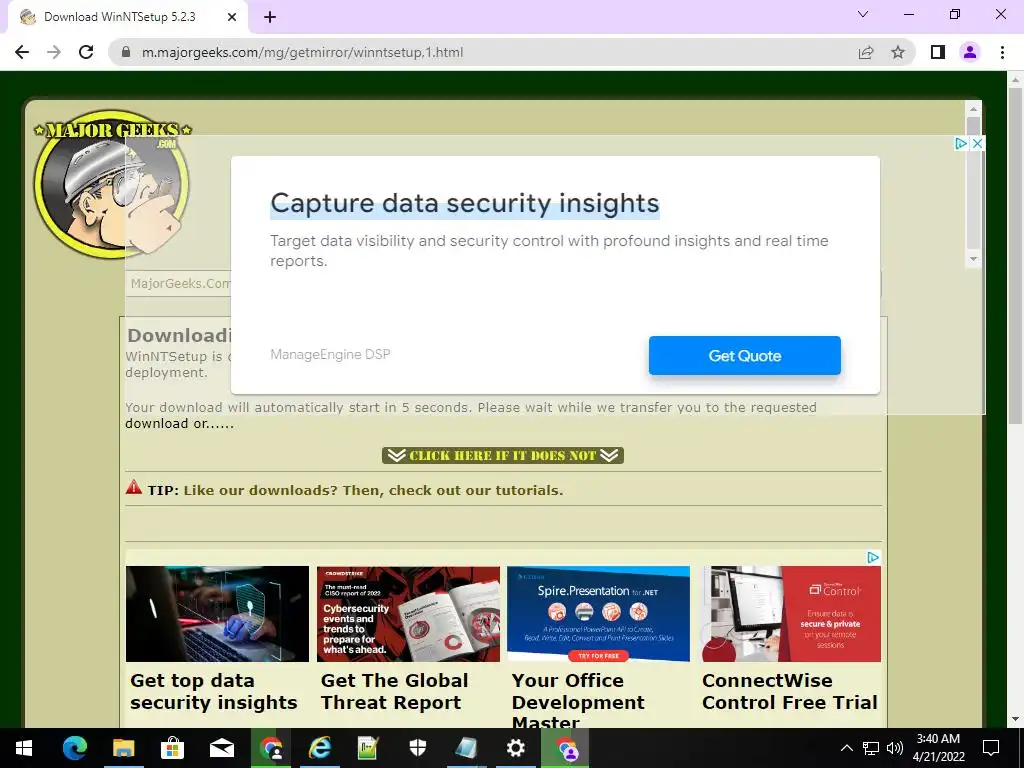Open Spire.Presentation ad thumbnail
Image resolution: width=1024 pixels, height=768 pixels.
(598, 614)
